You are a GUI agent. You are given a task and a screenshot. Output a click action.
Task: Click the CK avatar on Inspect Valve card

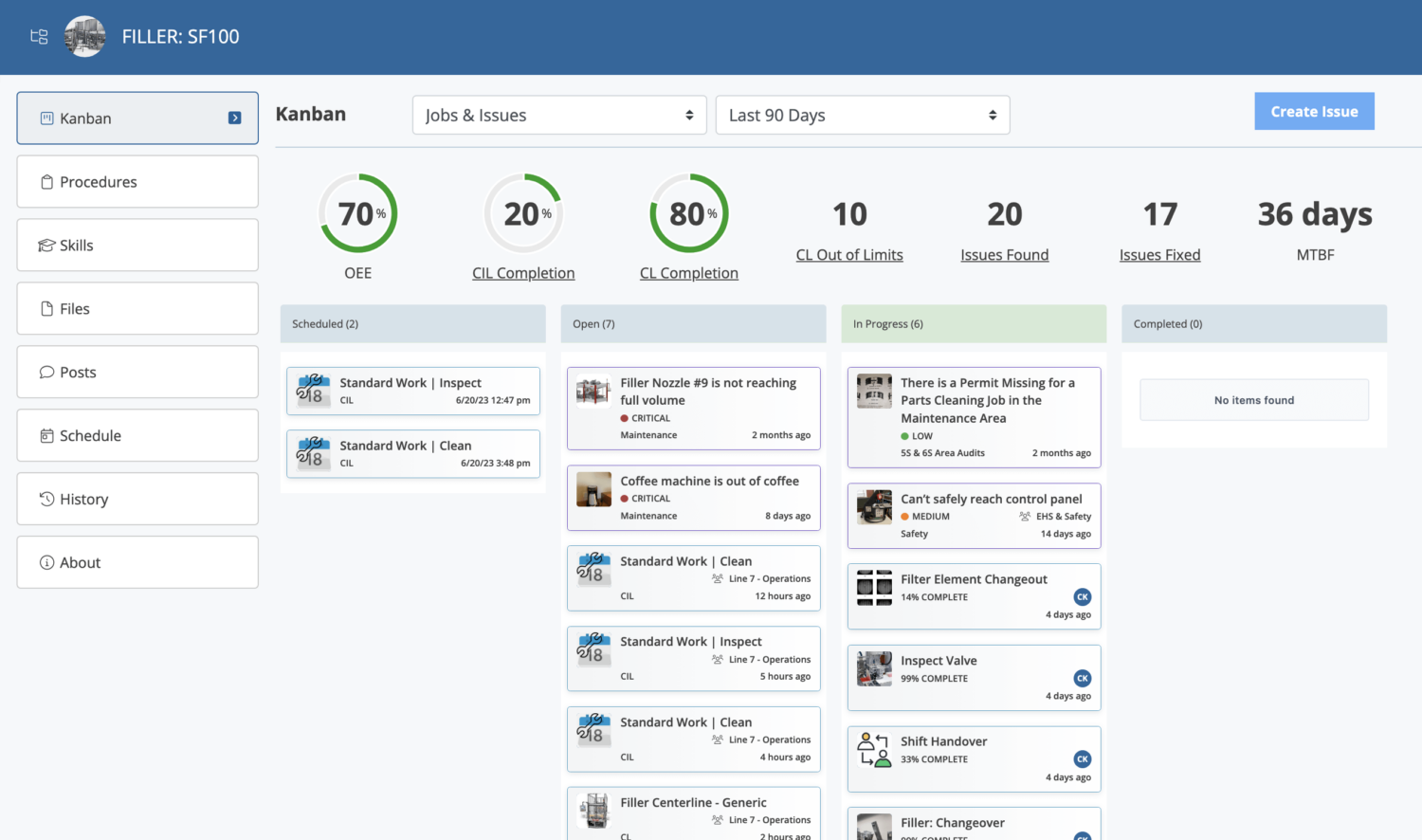tap(1082, 679)
